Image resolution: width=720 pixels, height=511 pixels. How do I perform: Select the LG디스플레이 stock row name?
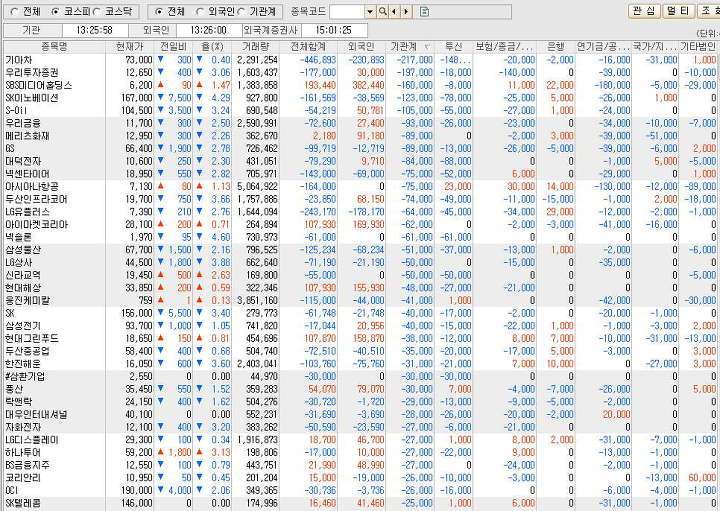coord(32,440)
